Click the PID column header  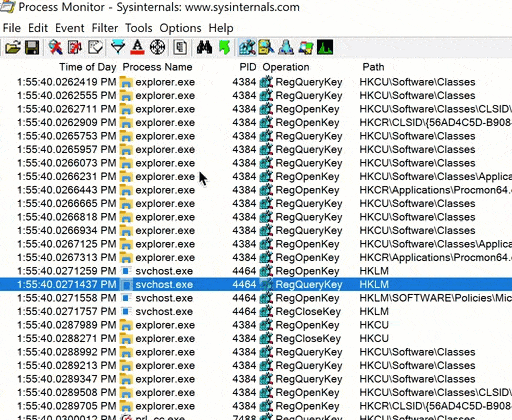coord(248,67)
